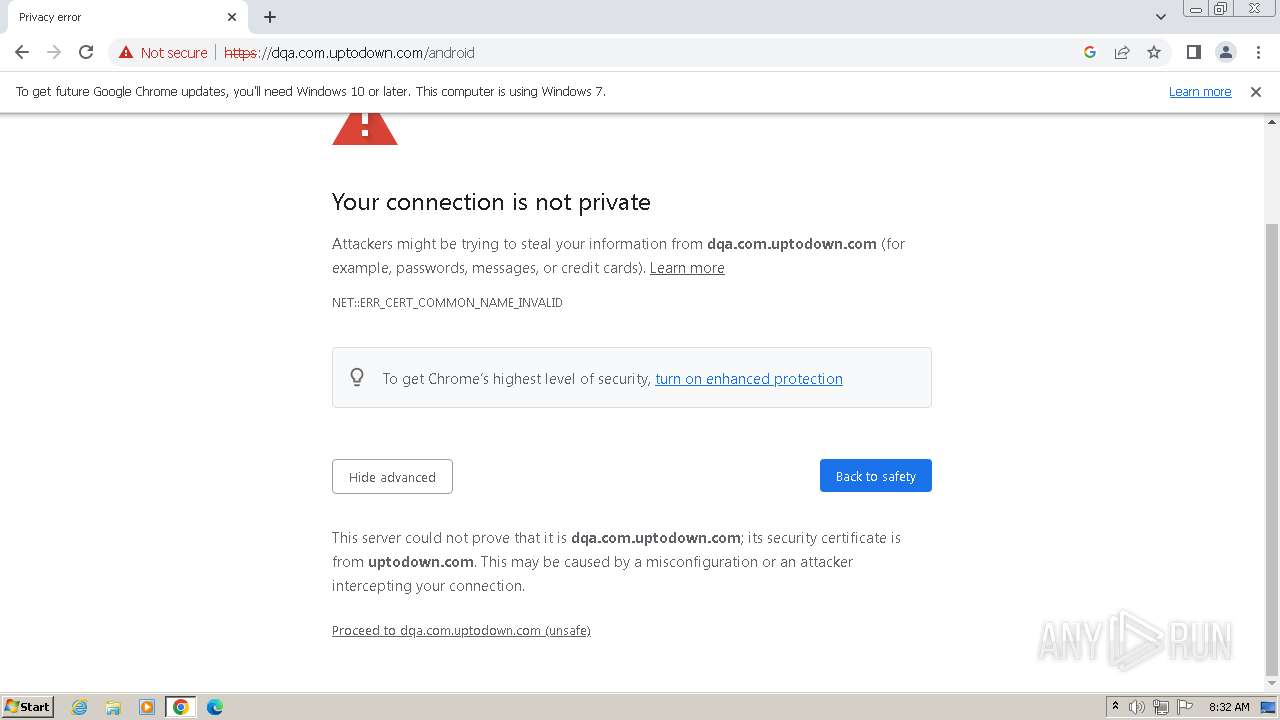Screen dimensions: 1280x720
Task: Click the volume speaker tray icon
Action: 1137,707
